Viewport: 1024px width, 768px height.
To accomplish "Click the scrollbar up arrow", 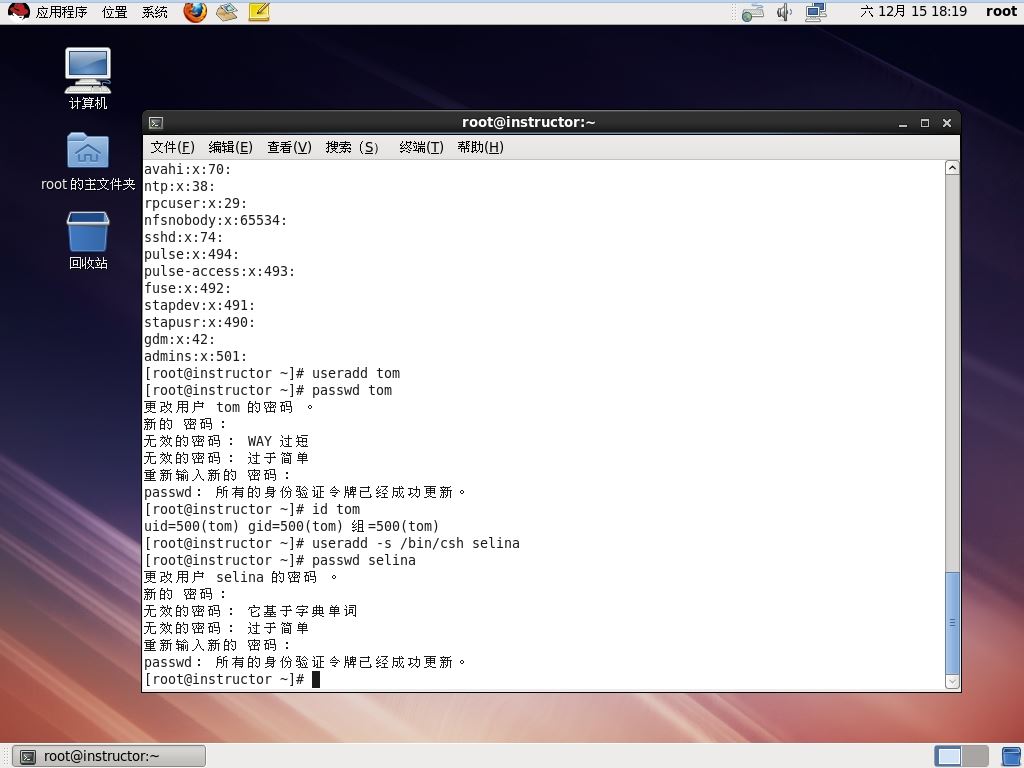I will click(x=952, y=168).
